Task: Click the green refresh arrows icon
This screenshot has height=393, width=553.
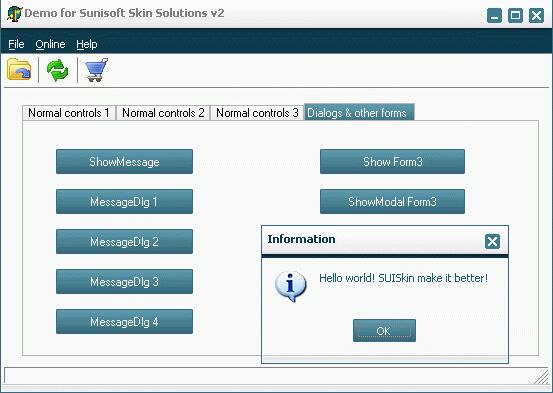Action: [57, 70]
